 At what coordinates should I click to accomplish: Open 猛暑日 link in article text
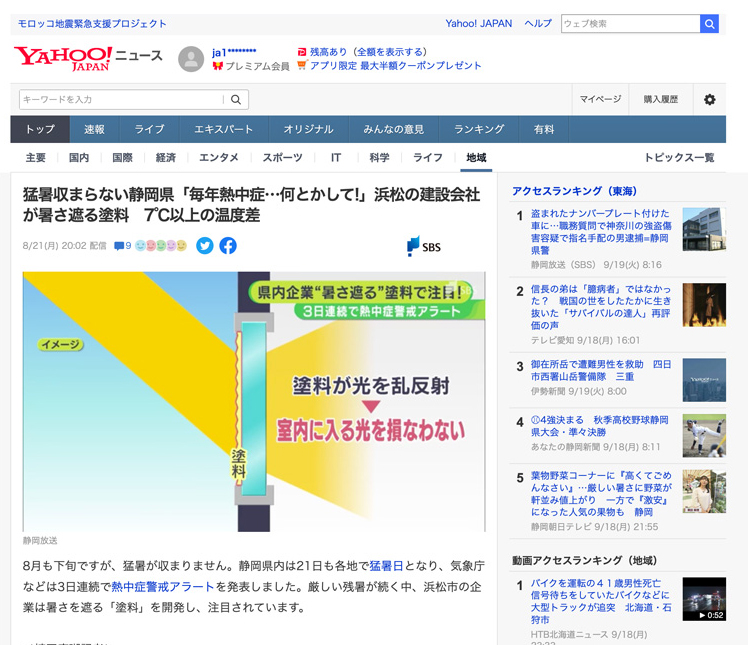click(386, 566)
